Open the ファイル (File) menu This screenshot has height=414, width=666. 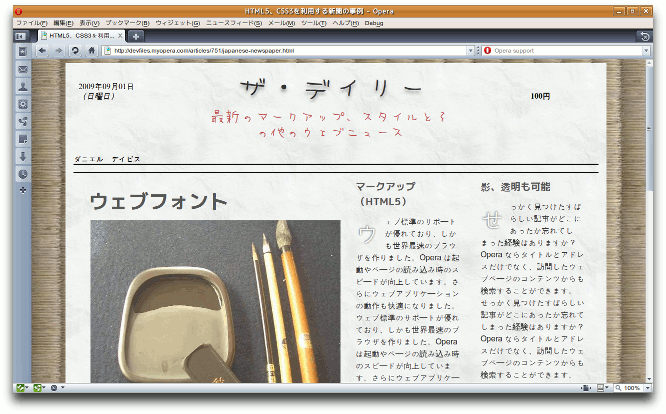point(31,23)
